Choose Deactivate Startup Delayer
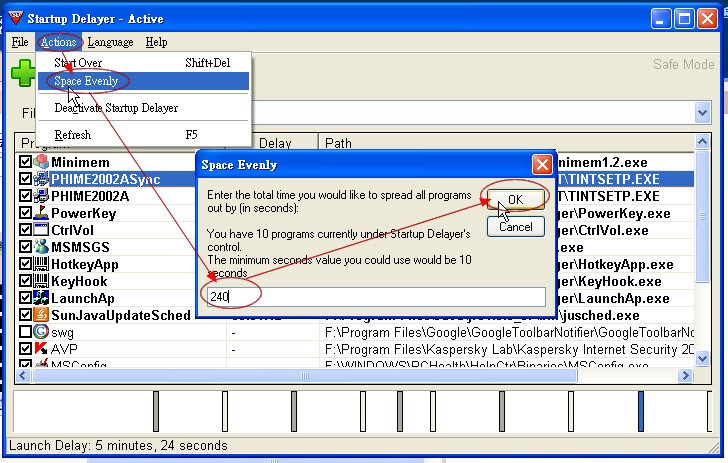The image size is (728, 463). coord(143,108)
